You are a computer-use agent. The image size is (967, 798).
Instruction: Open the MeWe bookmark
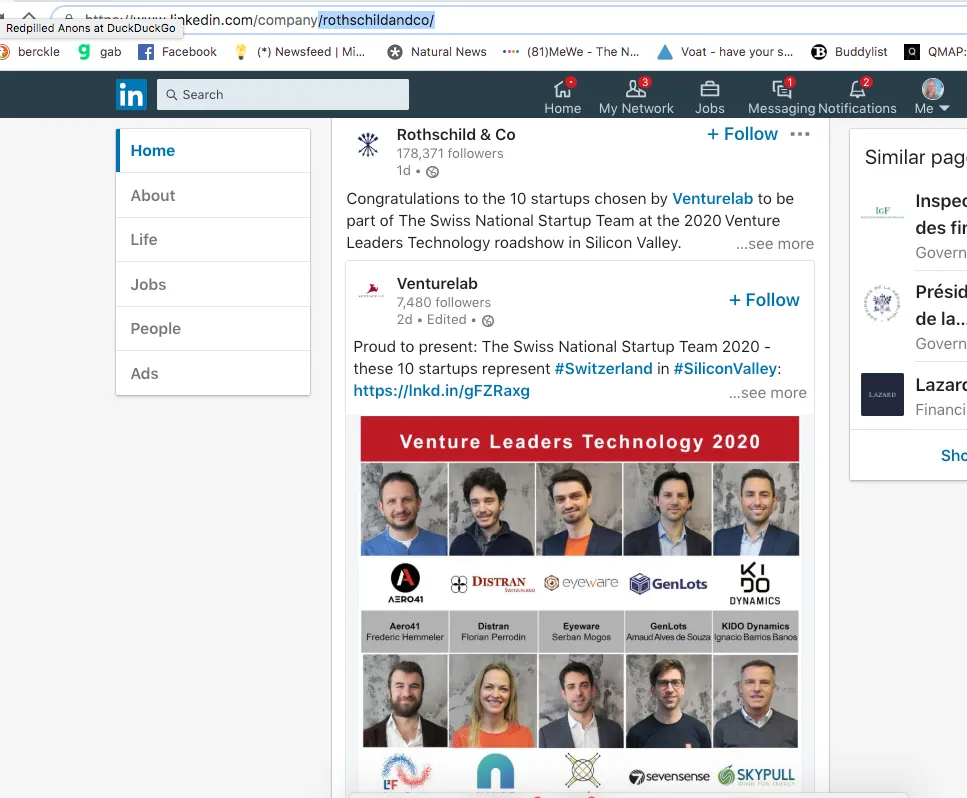[571, 52]
